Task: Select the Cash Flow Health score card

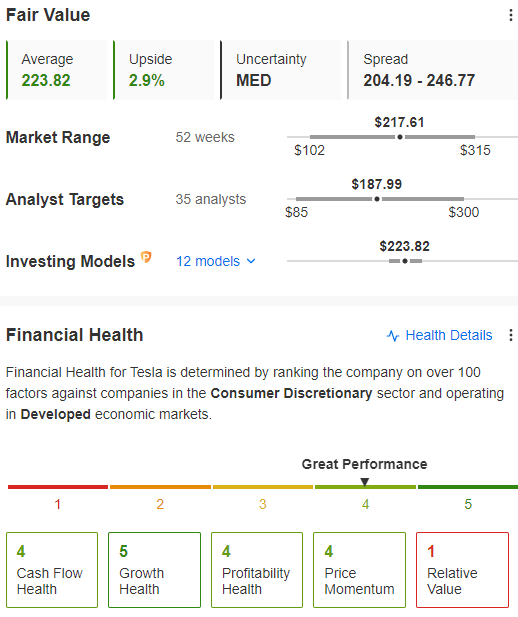Action: point(52,570)
